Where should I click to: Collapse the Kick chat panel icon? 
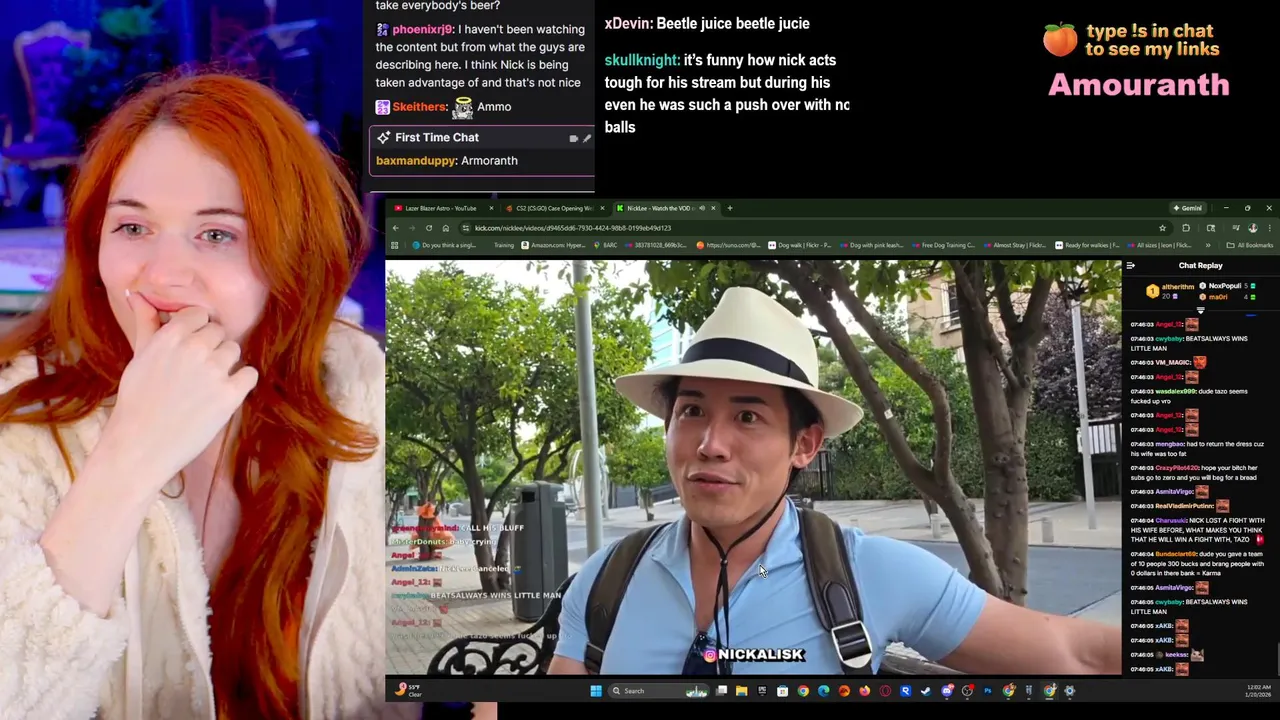pos(1130,266)
